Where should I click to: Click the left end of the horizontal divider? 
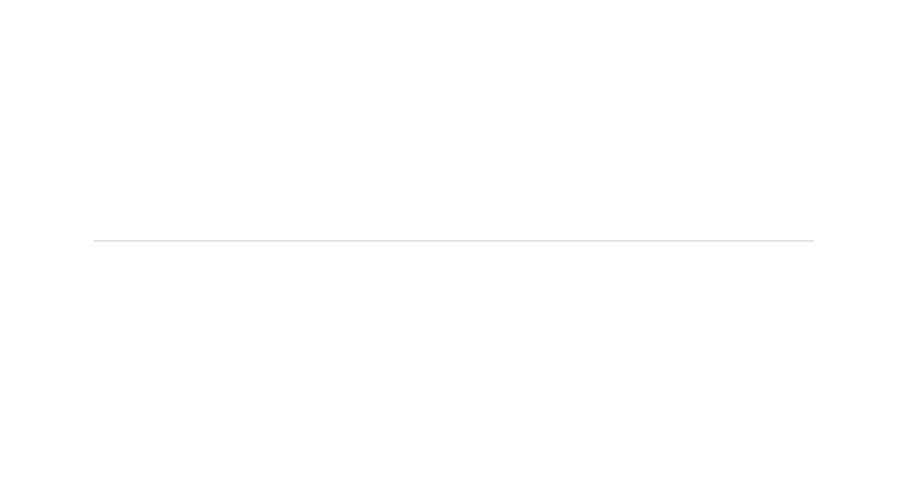96,241
